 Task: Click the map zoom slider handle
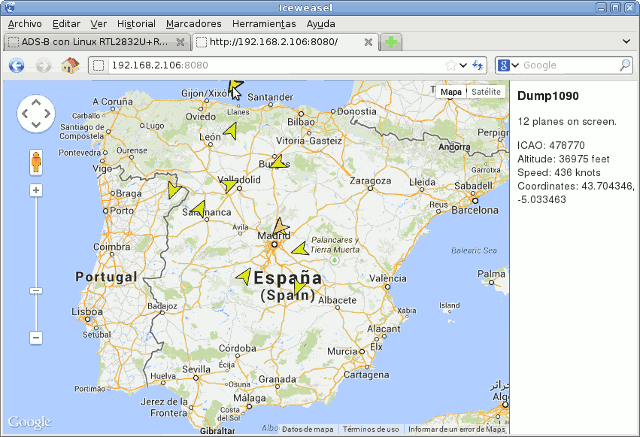[36, 291]
